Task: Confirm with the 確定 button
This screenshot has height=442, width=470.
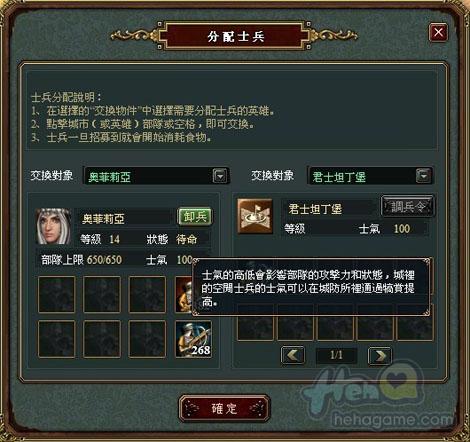Action: pos(224,408)
